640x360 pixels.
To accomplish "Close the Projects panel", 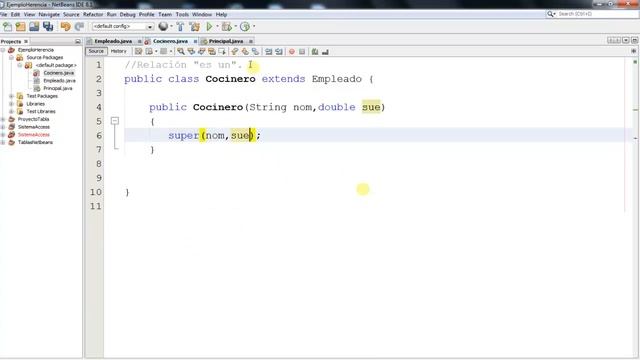I will coord(26,41).
